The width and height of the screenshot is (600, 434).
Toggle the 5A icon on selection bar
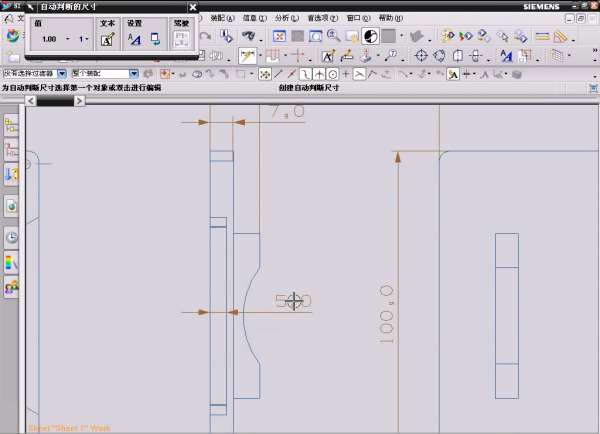453,74
